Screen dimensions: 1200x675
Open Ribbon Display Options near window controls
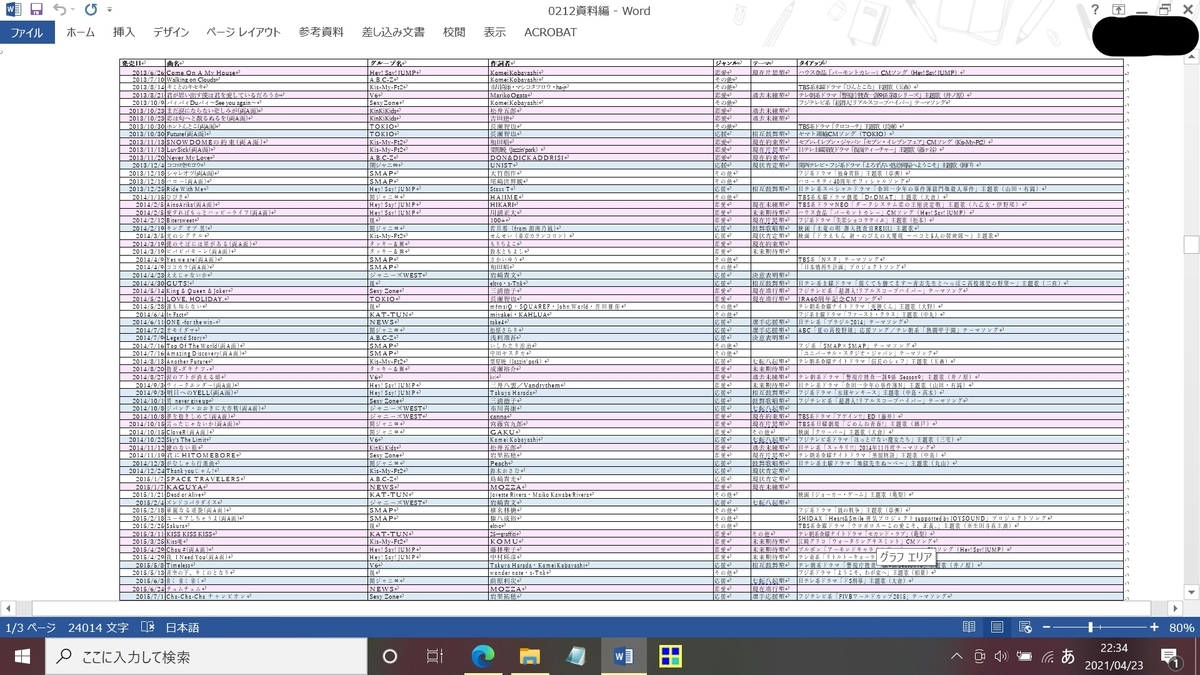point(1117,9)
